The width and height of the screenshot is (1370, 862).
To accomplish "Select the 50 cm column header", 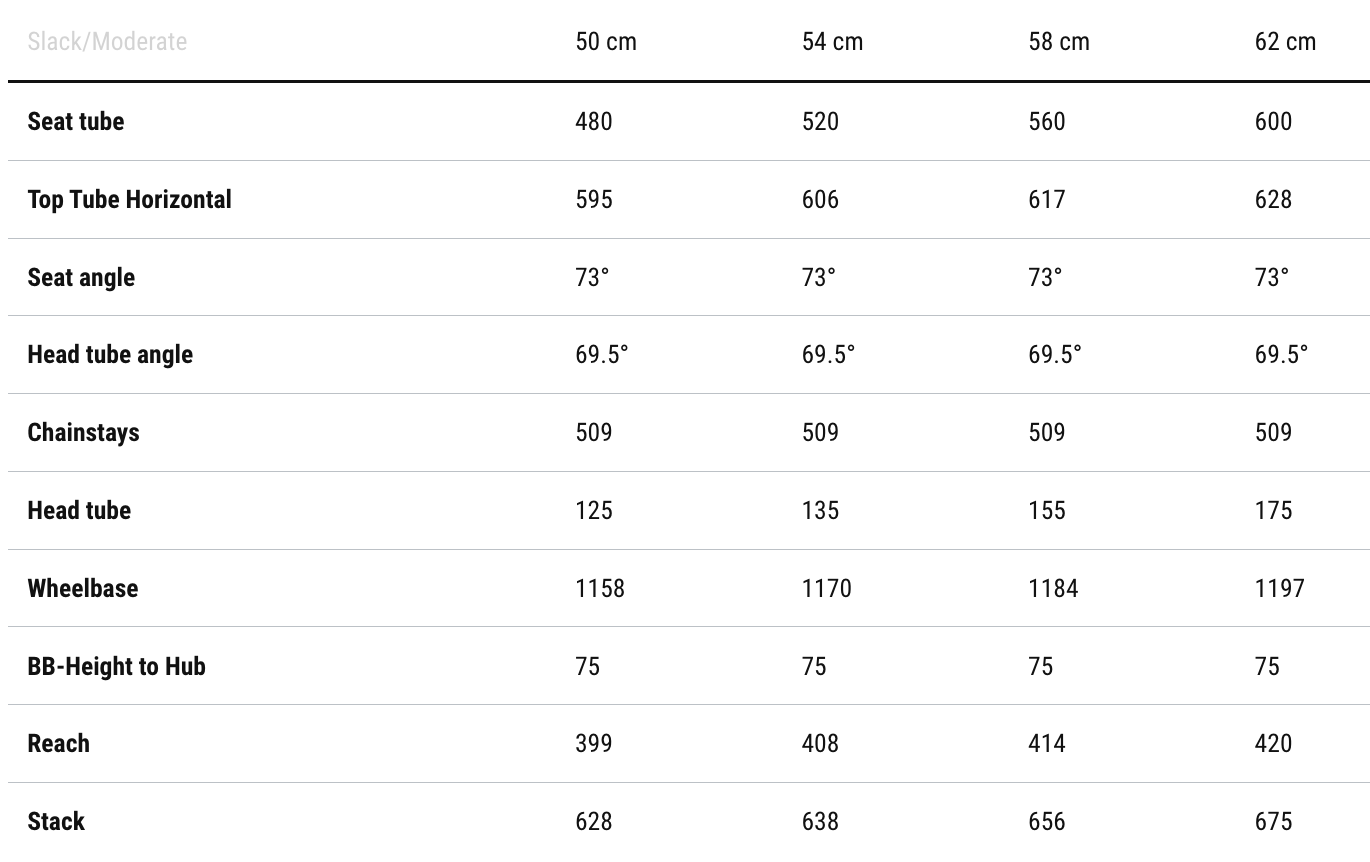I will click(x=606, y=42).
